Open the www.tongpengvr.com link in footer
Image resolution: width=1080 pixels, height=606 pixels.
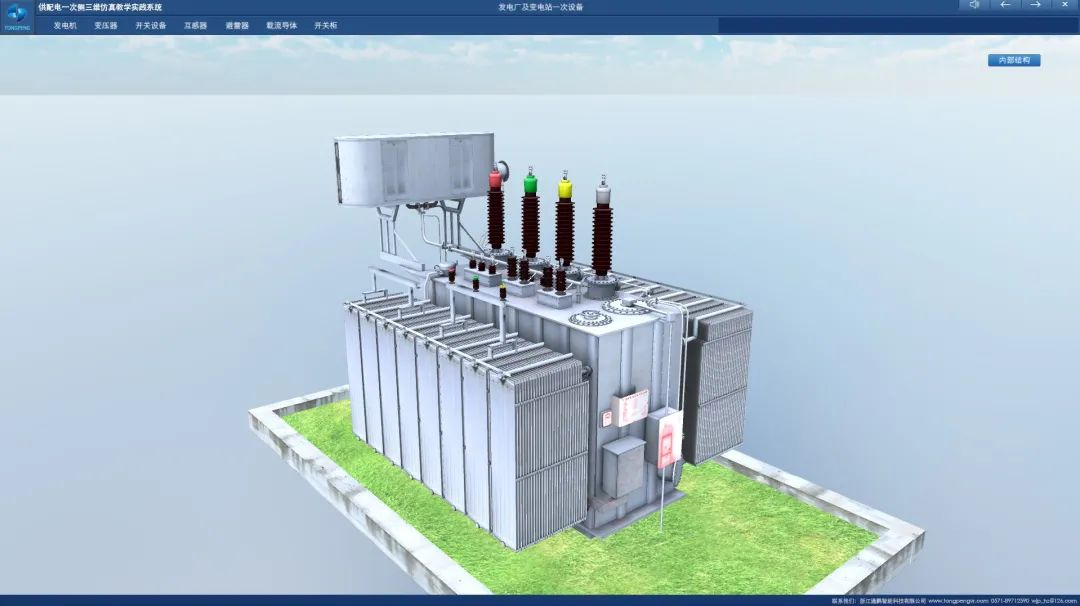pyautogui.click(x=958, y=601)
